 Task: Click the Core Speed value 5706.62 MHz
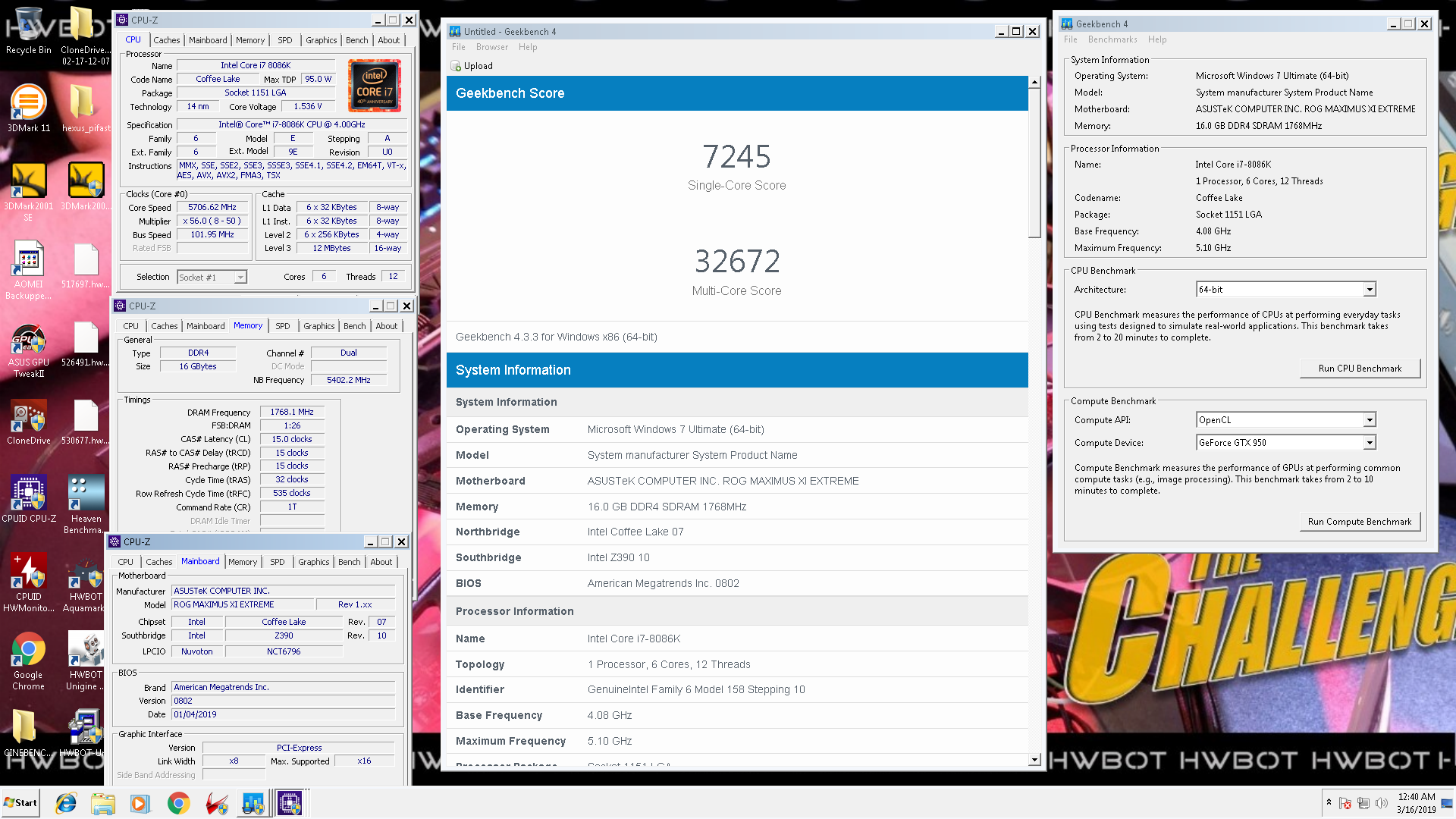click(212, 207)
